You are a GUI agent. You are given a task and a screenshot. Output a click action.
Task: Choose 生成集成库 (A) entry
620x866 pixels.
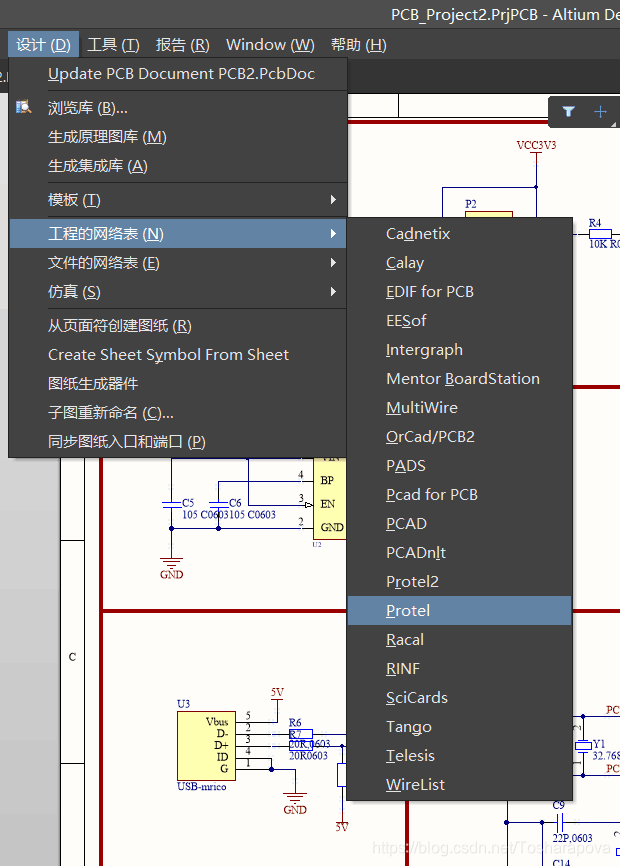(x=178, y=166)
